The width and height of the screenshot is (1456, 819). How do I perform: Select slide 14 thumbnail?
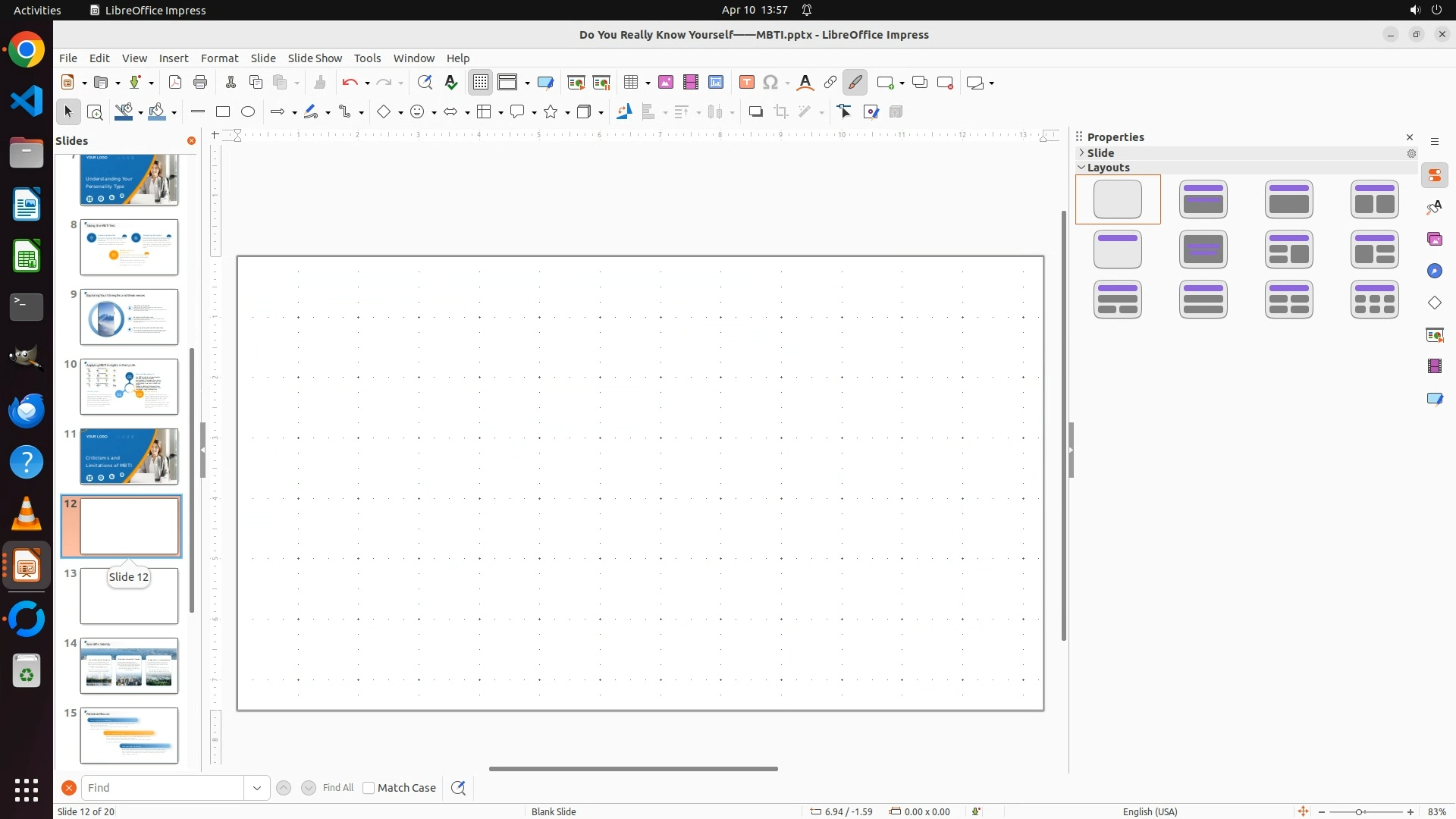pyautogui.click(x=129, y=666)
